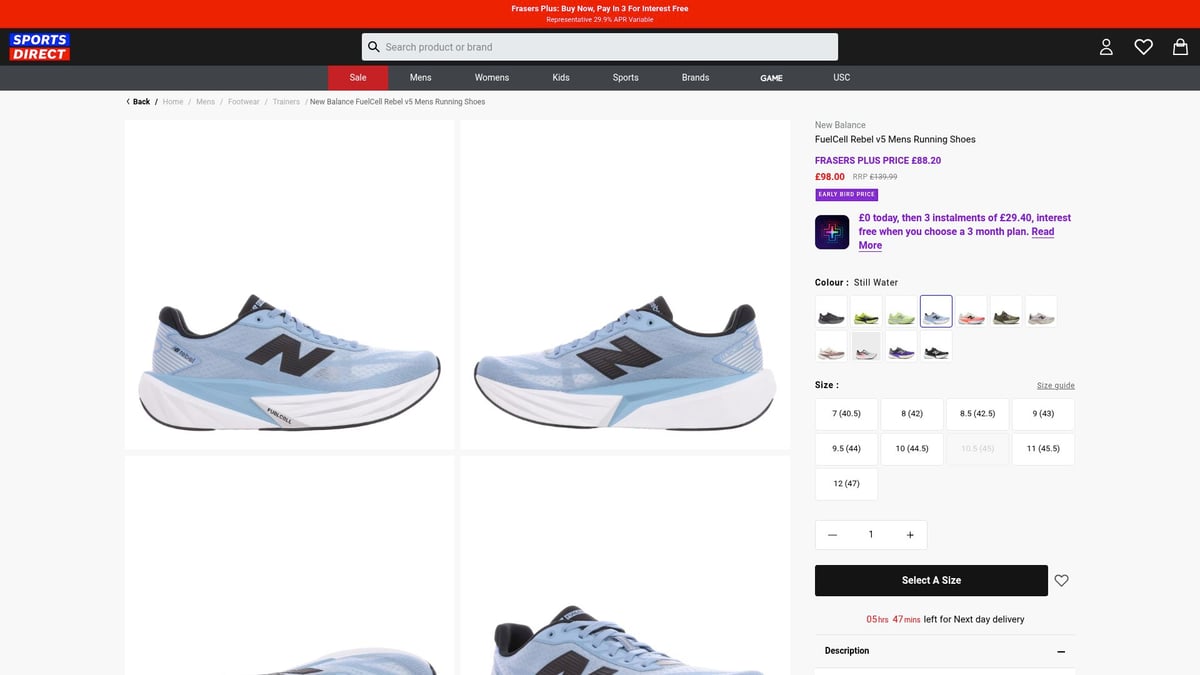Go to Mens breadcrumb
This screenshot has width=1200, height=675.
pyautogui.click(x=205, y=102)
